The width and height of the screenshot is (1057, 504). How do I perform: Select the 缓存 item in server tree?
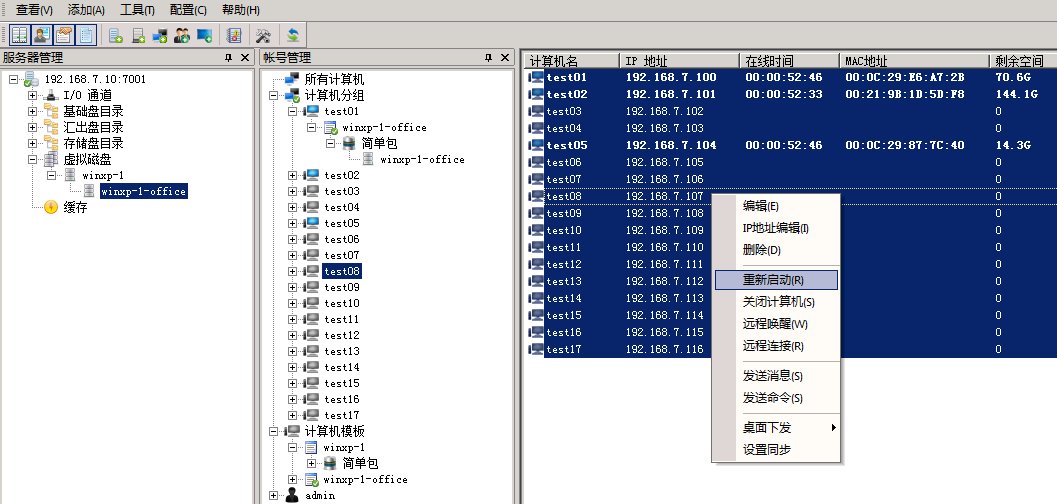coord(76,208)
